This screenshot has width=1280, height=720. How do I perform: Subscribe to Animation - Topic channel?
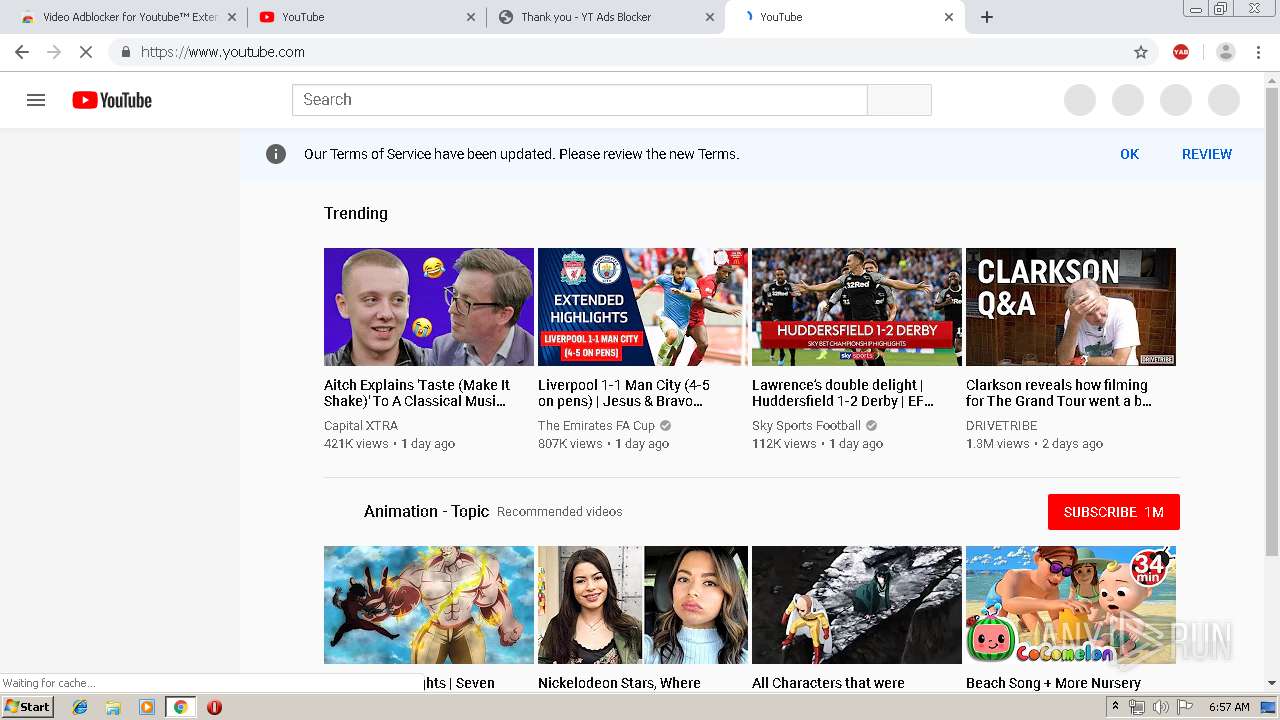[x=1114, y=512]
